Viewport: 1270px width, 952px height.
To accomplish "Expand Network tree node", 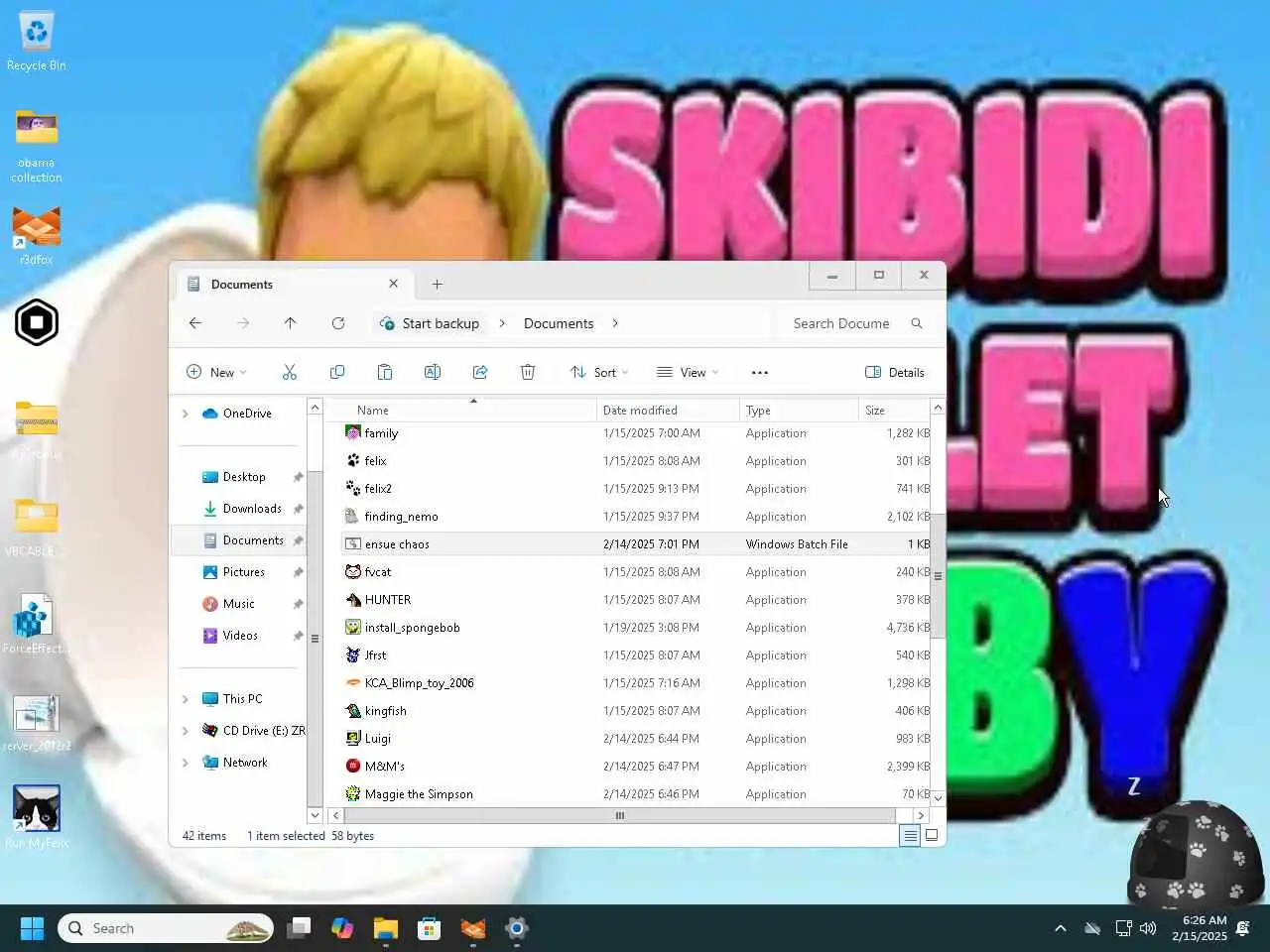I will 186,763.
